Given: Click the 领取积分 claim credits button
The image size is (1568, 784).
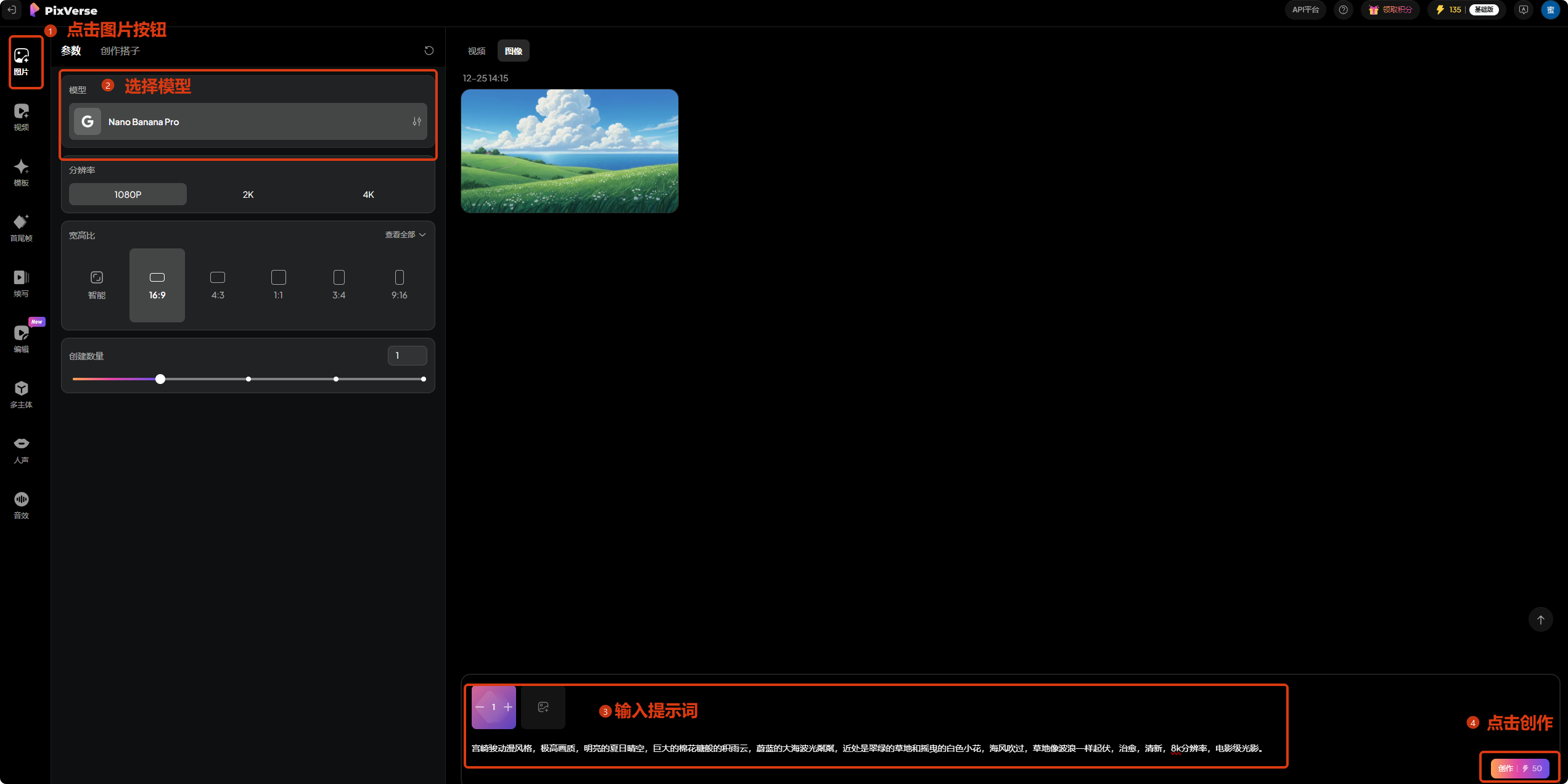Looking at the screenshot, I should coord(1390,10).
